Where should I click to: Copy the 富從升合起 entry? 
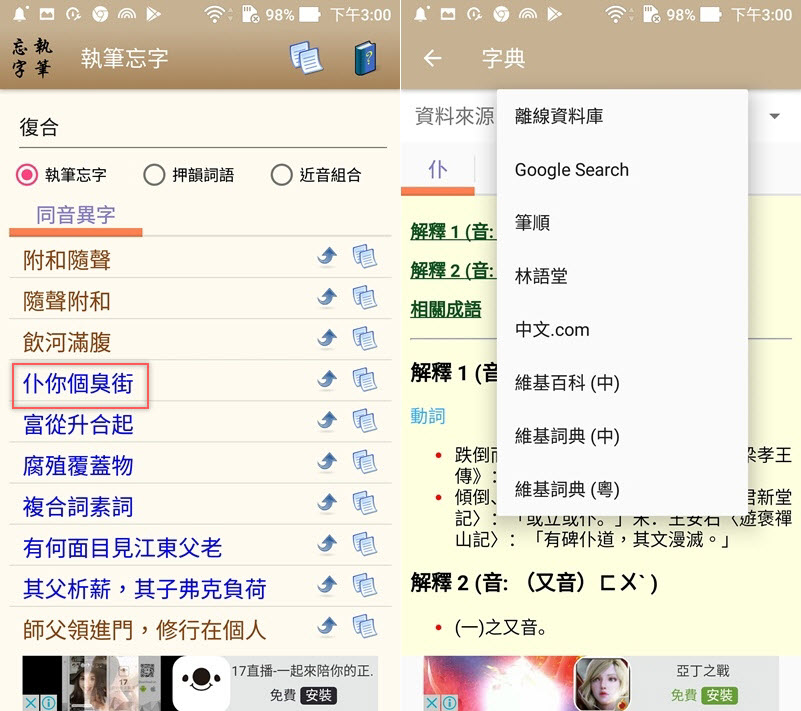pyautogui.click(x=364, y=421)
